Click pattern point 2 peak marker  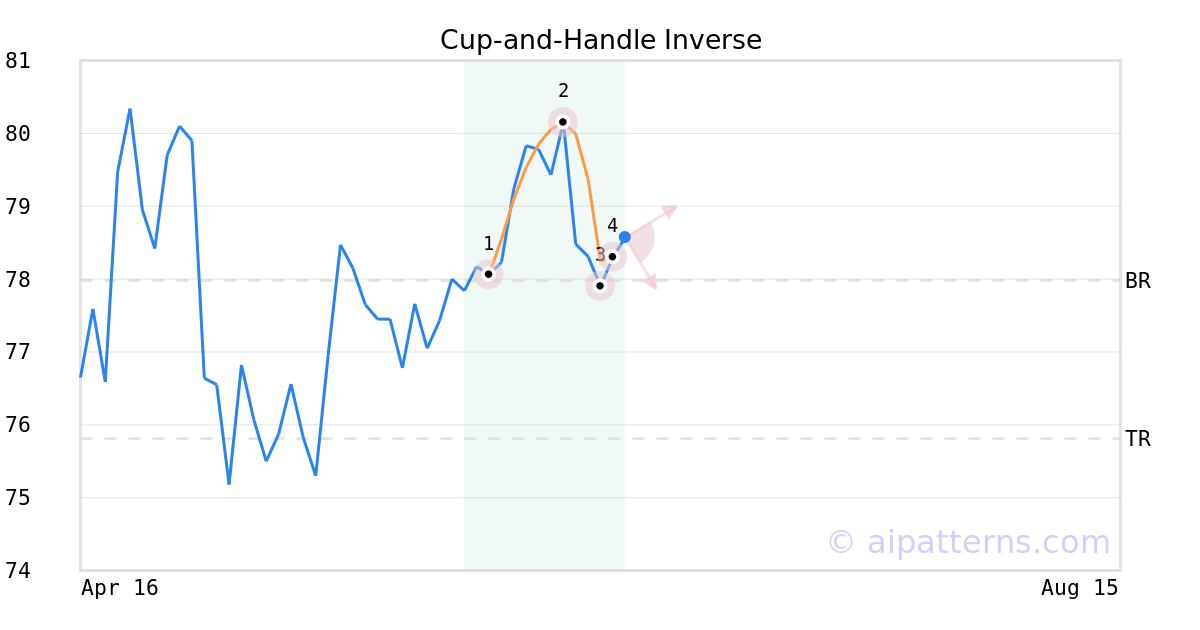tap(563, 122)
